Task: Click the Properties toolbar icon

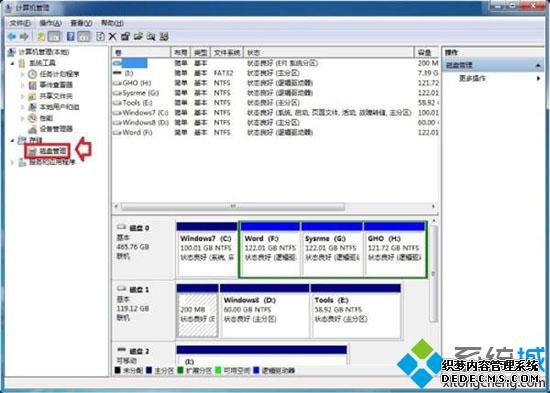Action: coord(125,36)
